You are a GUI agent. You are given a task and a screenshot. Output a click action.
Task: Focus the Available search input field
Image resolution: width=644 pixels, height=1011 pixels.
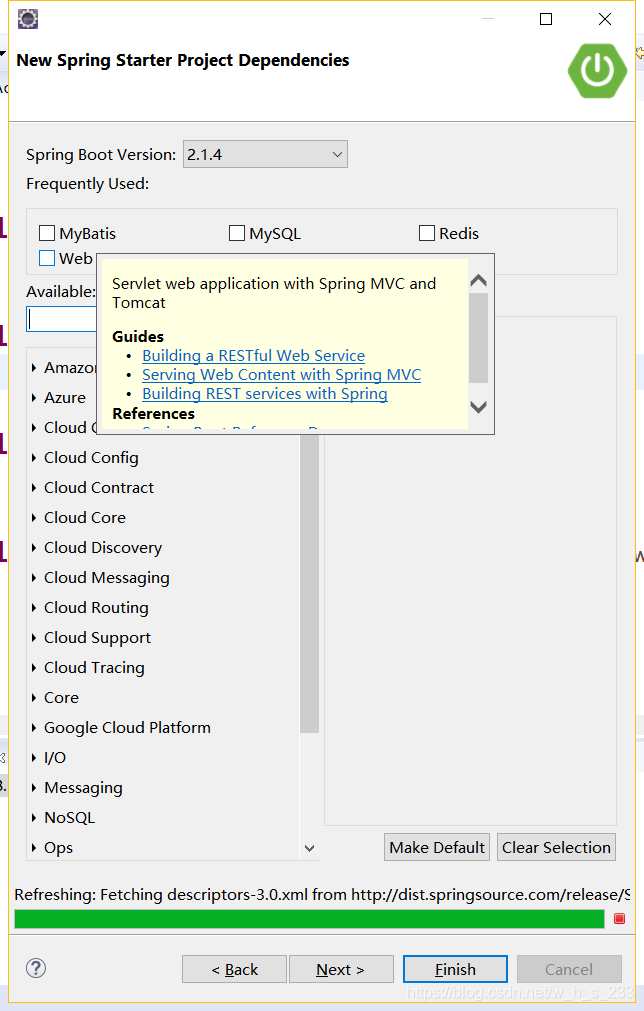pyautogui.click(x=62, y=319)
